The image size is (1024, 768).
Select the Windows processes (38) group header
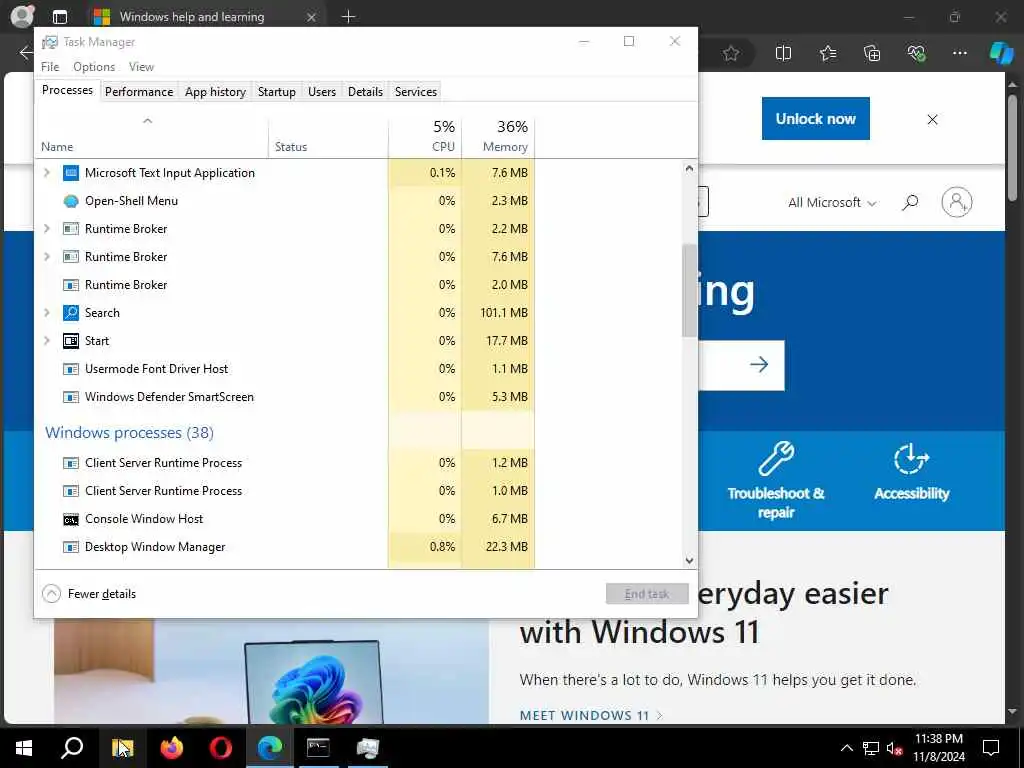[x=129, y=433]
